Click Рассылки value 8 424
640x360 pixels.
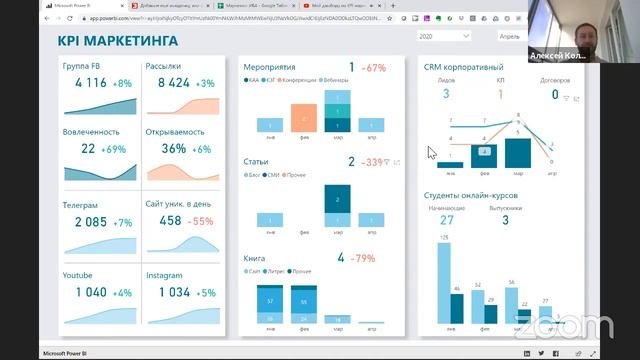[x=174, y=83]
